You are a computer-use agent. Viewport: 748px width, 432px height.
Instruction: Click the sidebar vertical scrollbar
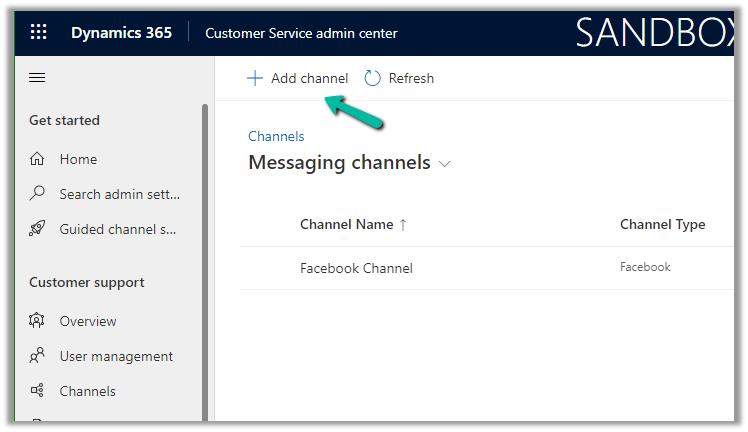(205, 250)
